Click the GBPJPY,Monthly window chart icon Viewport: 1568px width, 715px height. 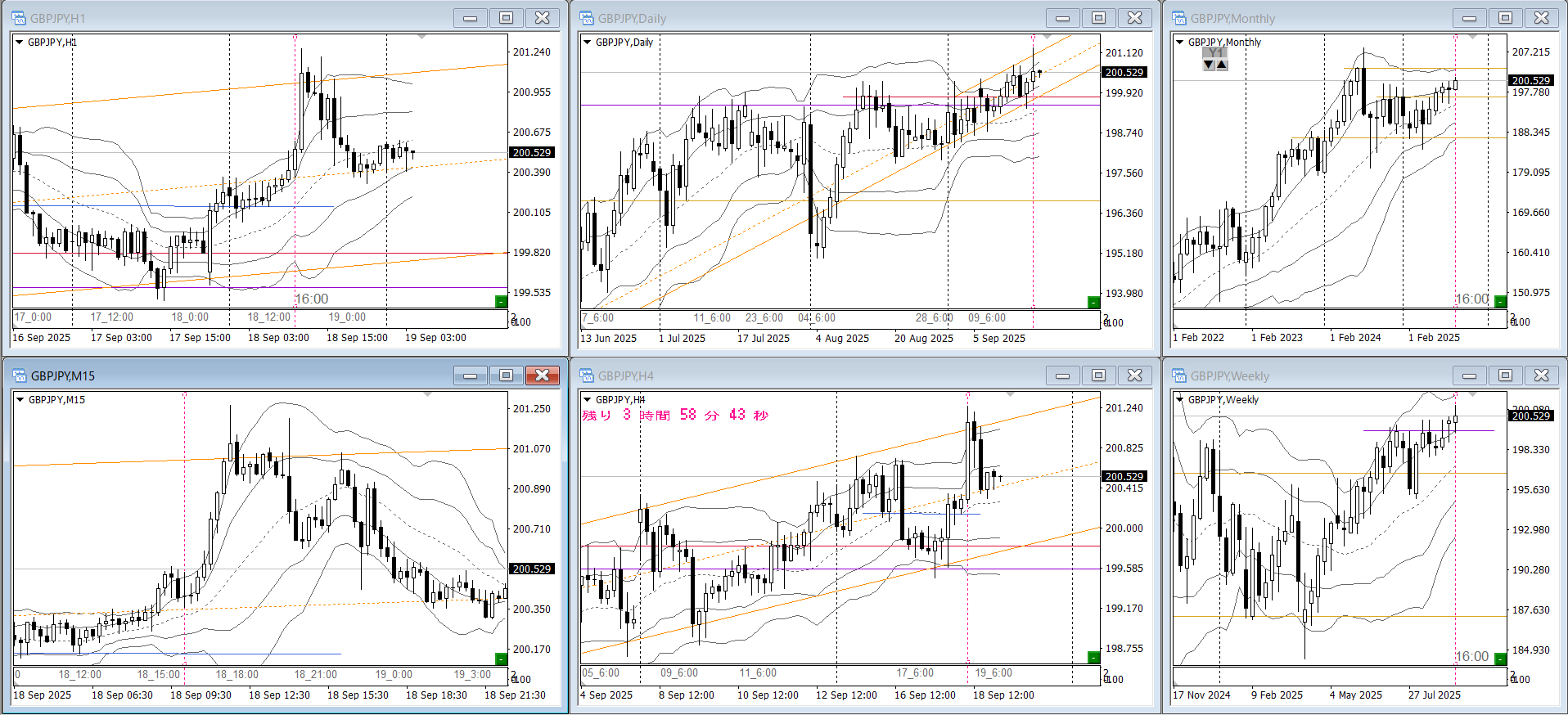point(1179,18)
